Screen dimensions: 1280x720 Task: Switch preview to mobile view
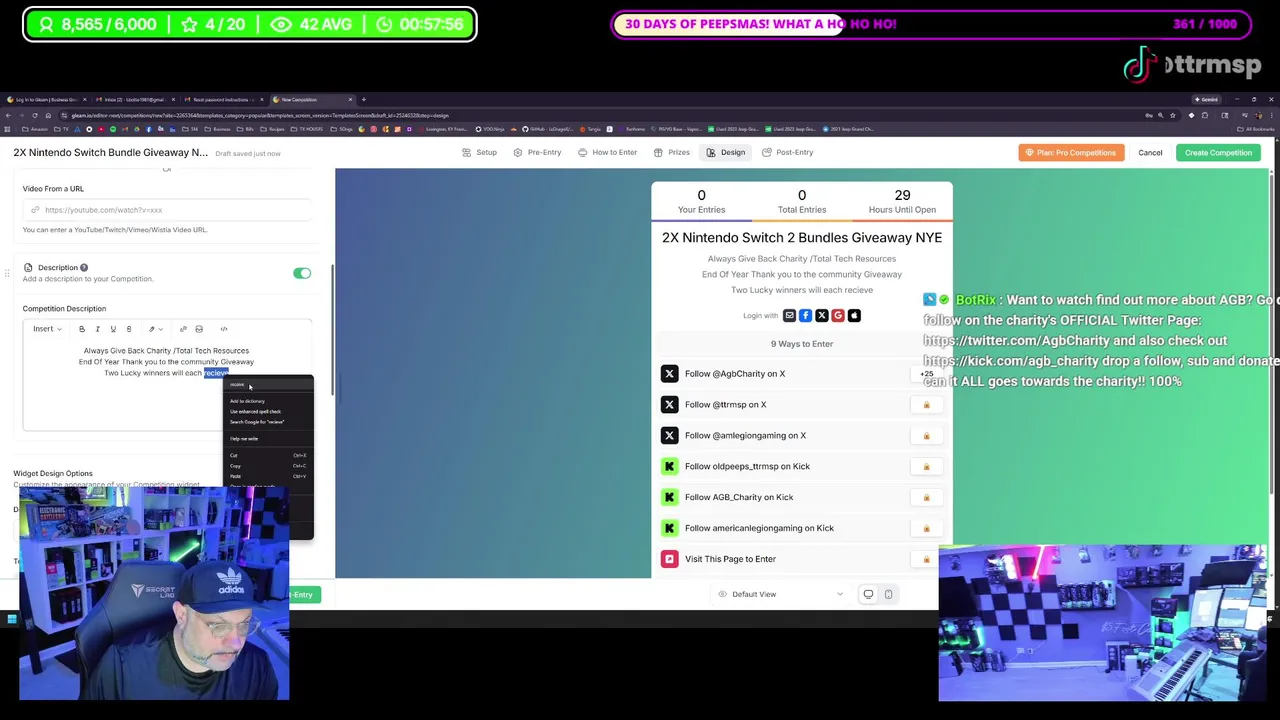pos(888,594)
